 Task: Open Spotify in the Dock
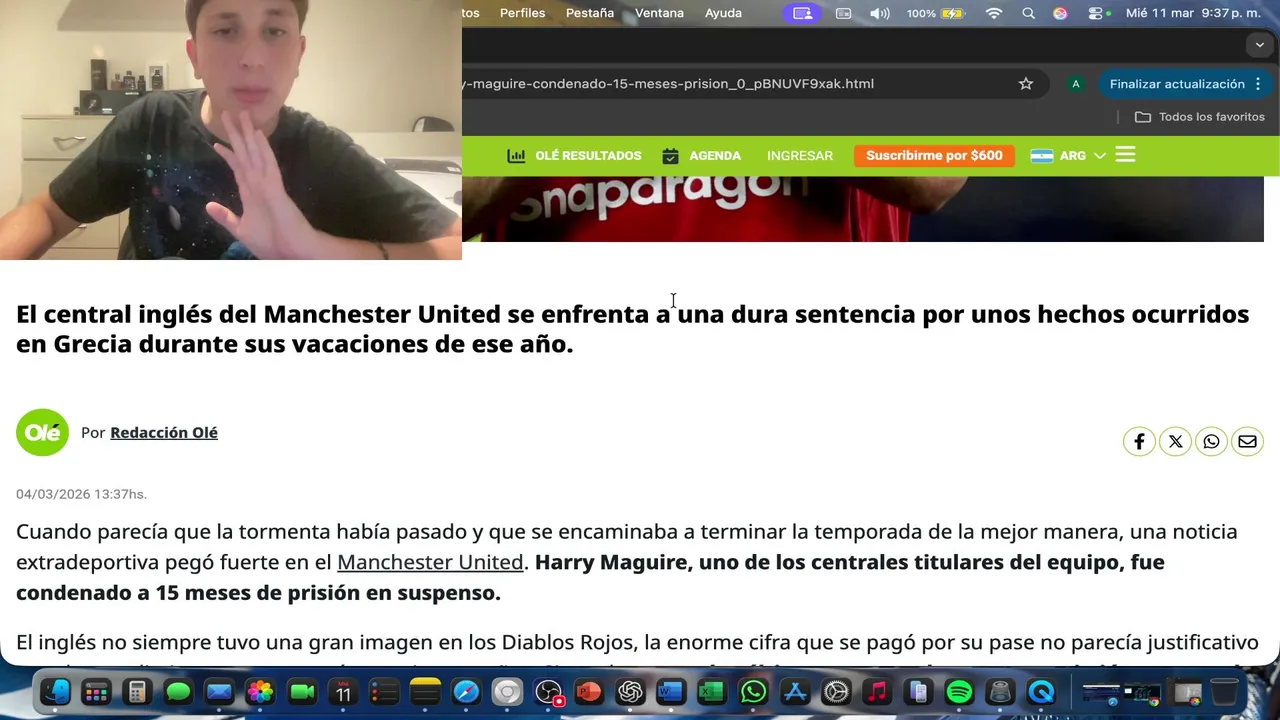click(959, 692)
